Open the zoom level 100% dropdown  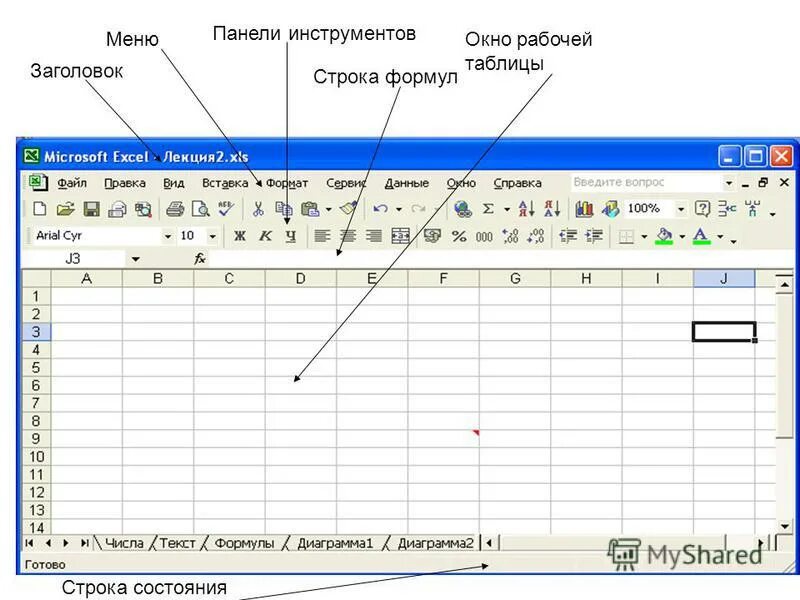click(x=679, y=208)
